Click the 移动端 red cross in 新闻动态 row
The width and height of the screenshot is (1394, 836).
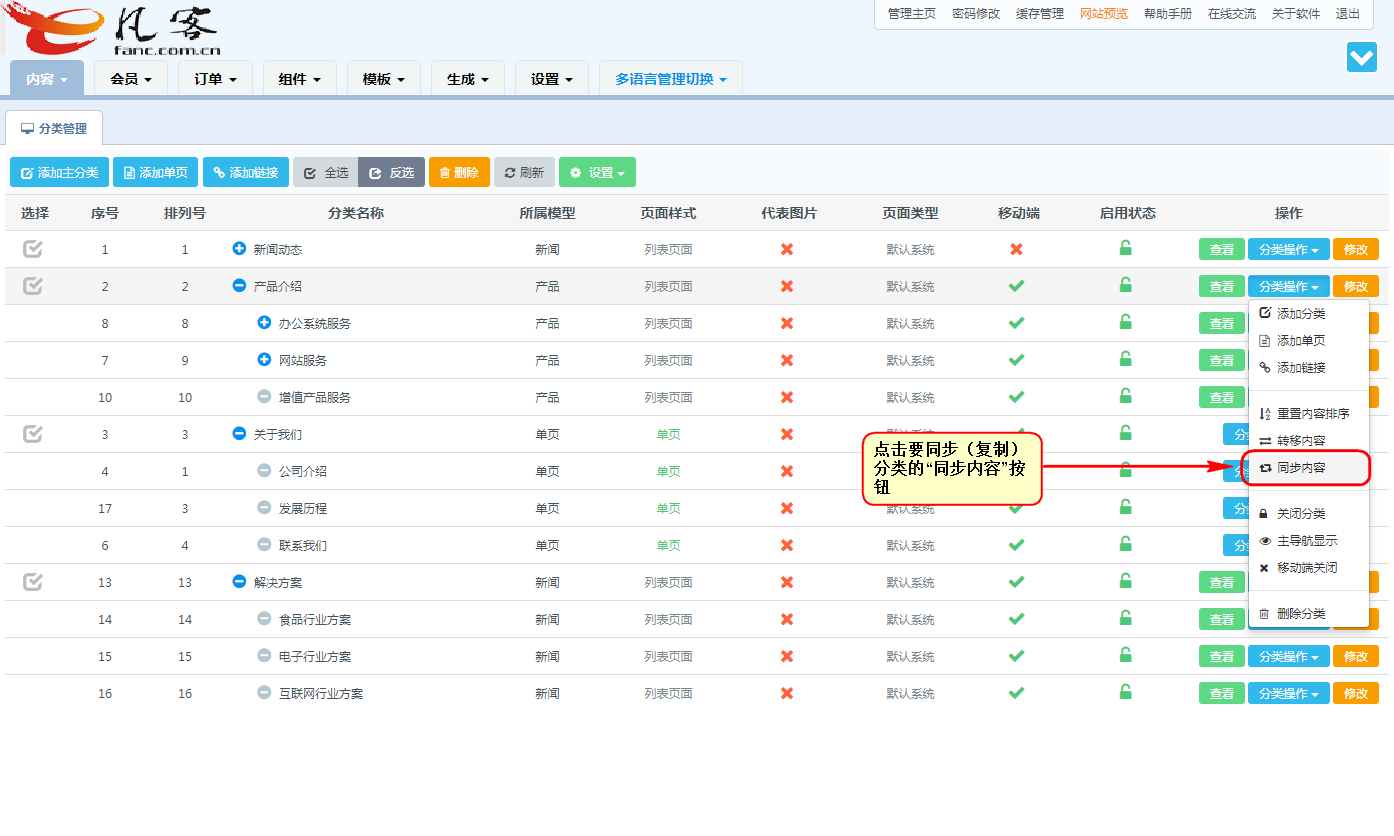click(1016, 249)
